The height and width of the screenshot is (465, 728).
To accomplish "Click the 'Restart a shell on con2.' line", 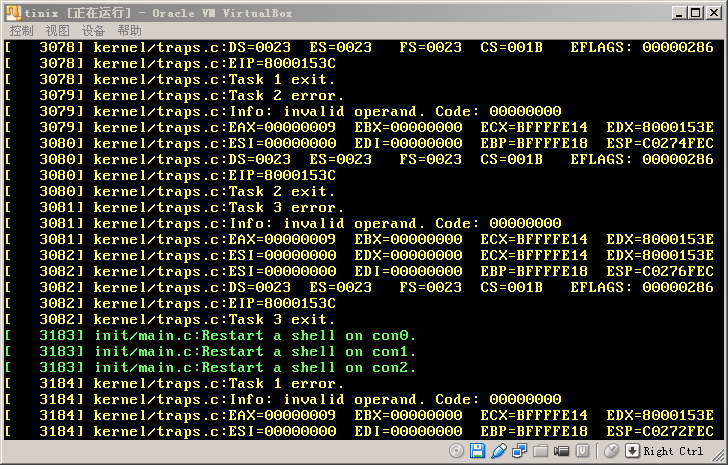I will [210, 368].
